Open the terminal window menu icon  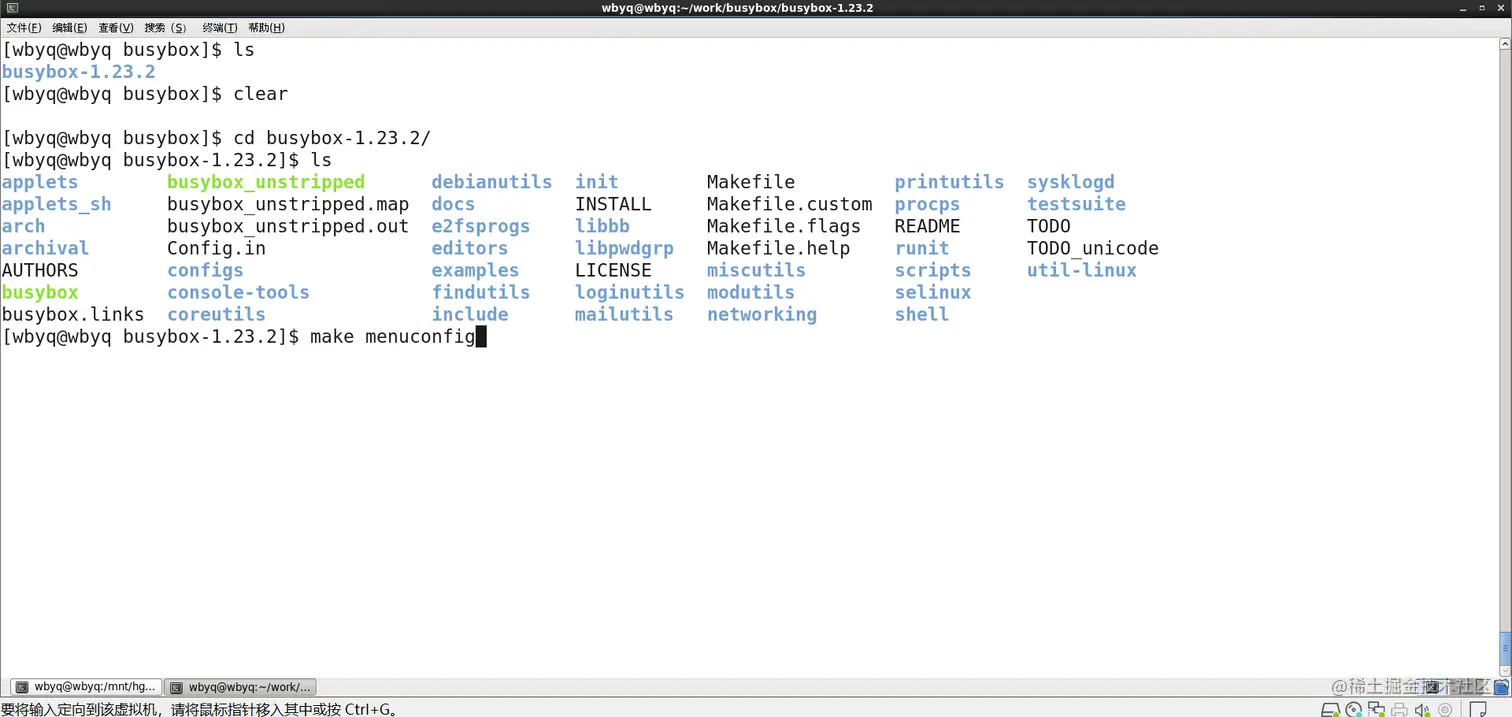click(x=11, y=8)
